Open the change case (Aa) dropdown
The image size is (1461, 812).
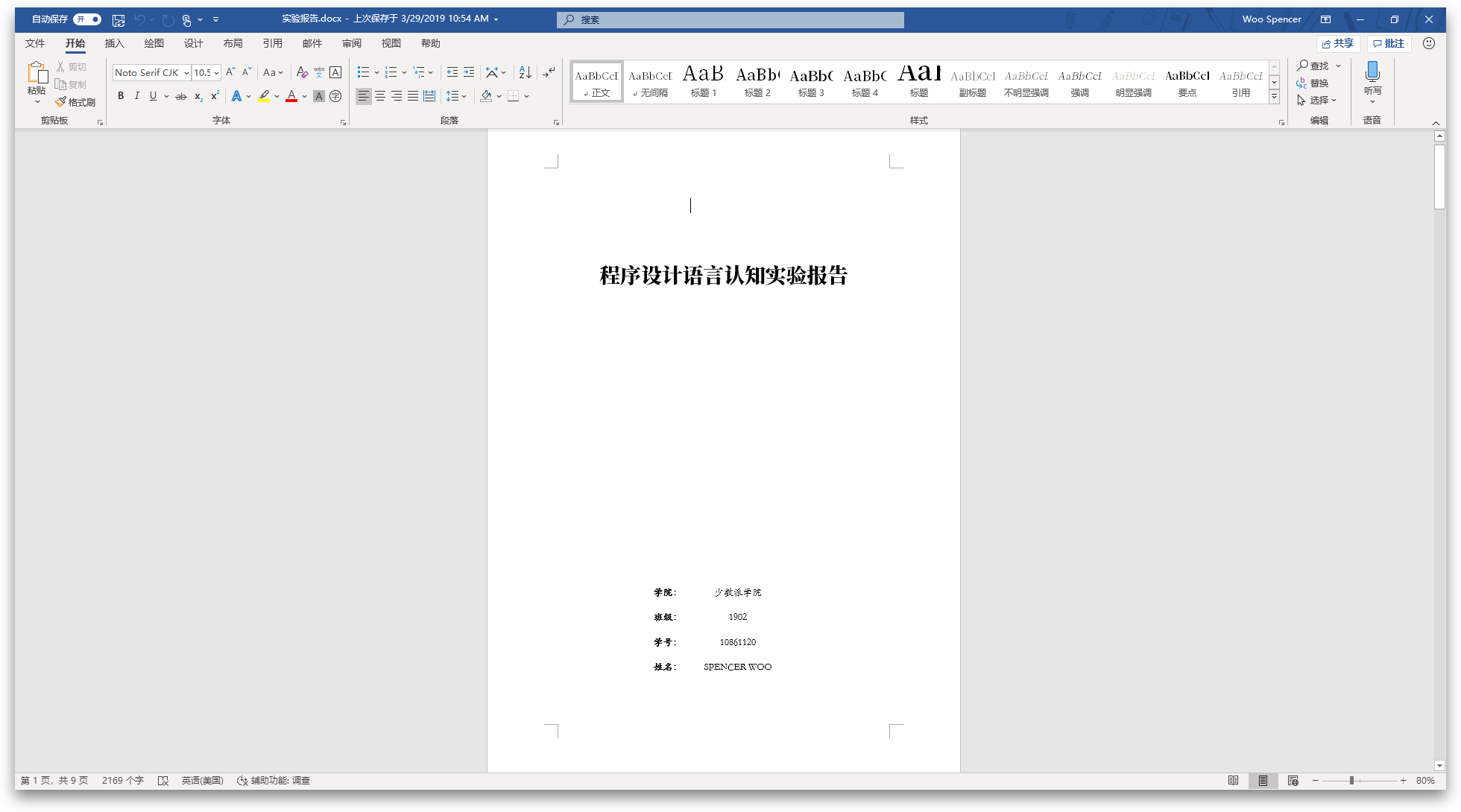(273, 72)
